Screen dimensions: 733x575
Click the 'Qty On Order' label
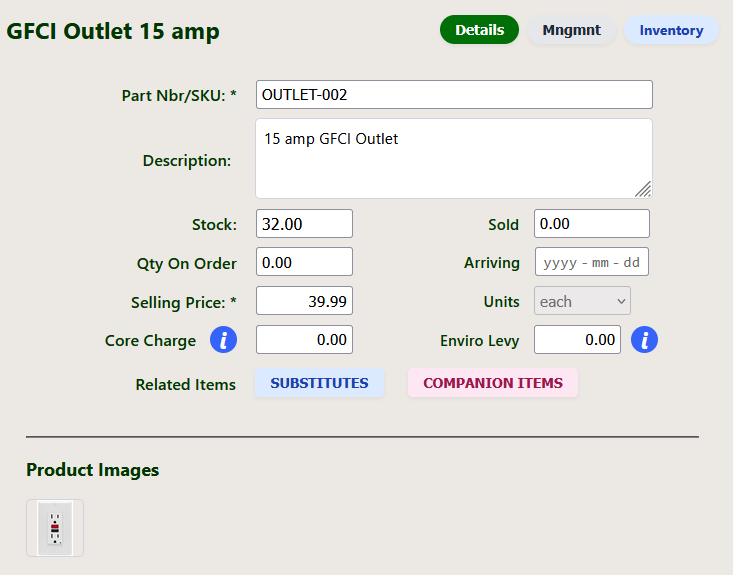coord(187,264)
